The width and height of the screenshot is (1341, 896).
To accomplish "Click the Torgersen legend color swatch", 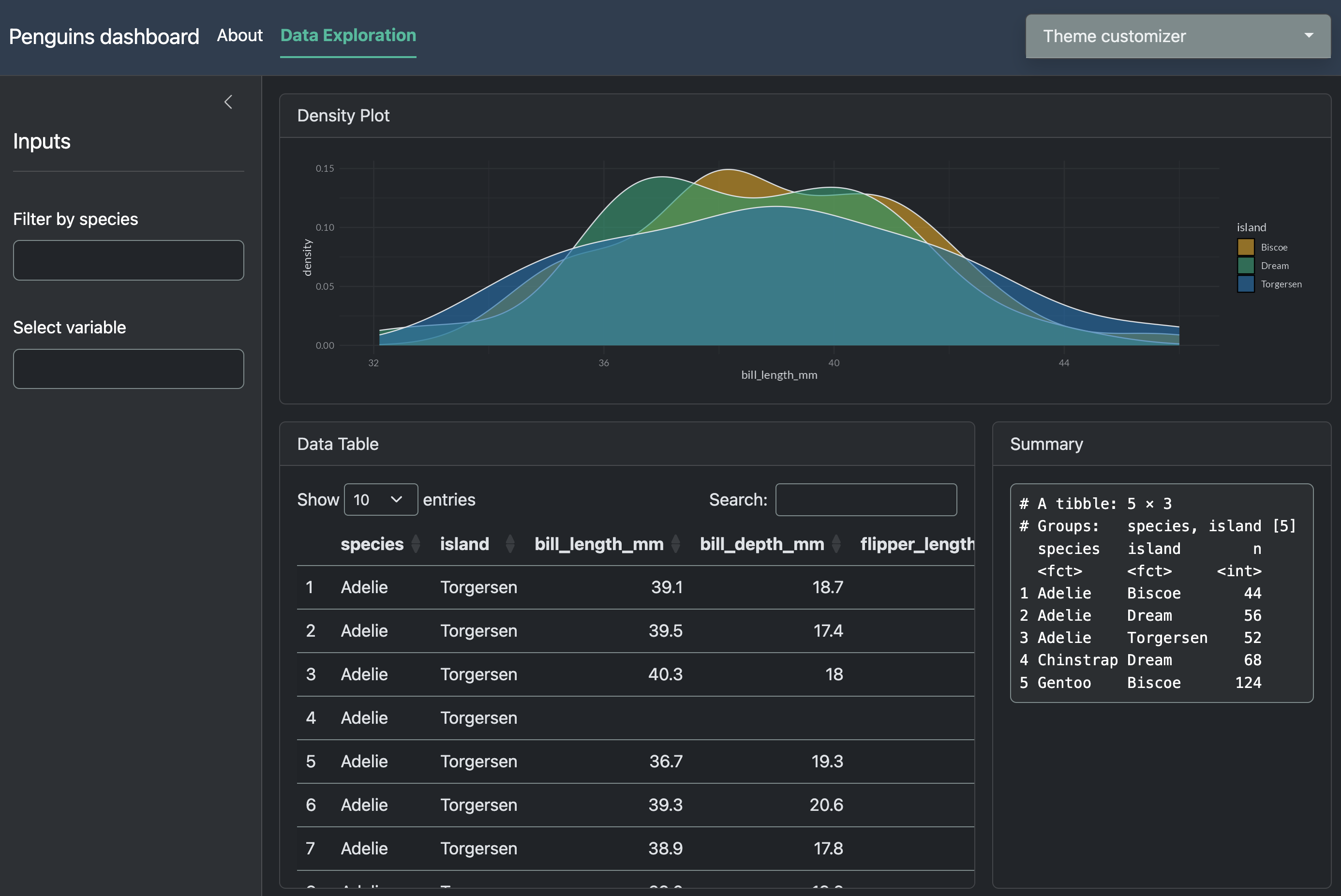I will 1246,284.
